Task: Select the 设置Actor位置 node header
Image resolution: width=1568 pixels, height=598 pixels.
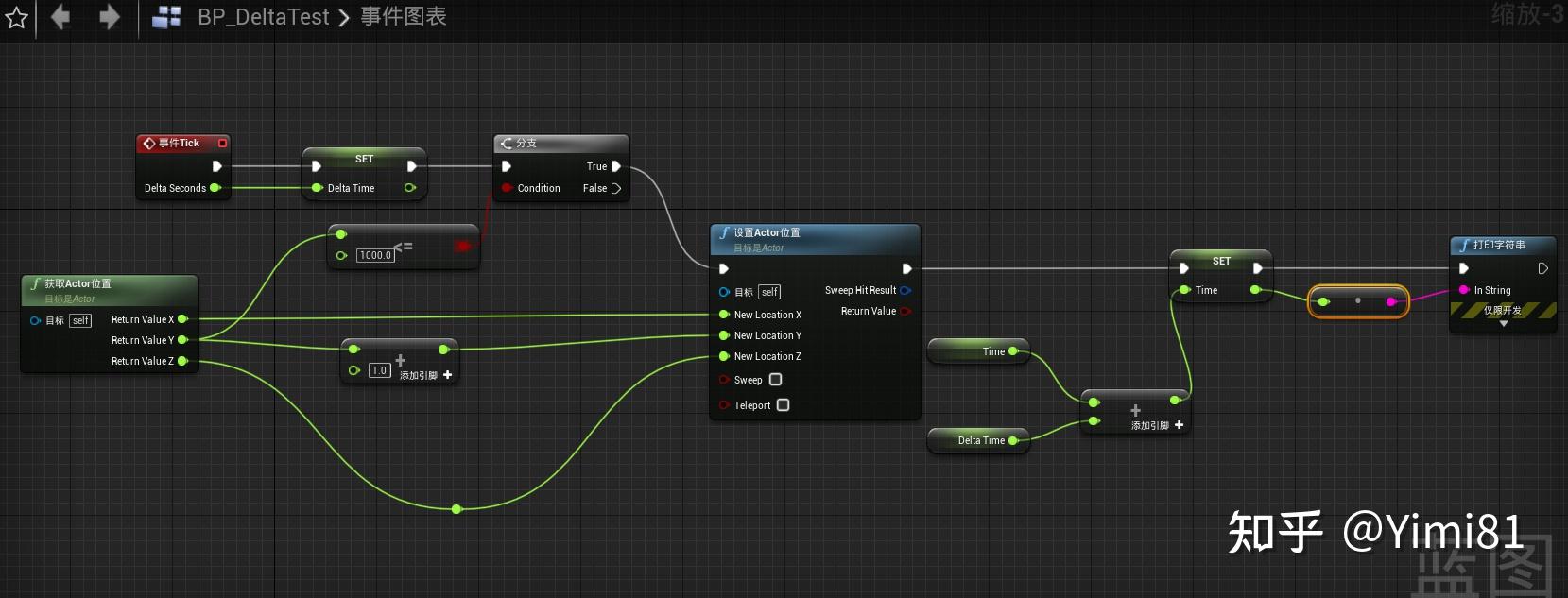Action: (816, 239)
